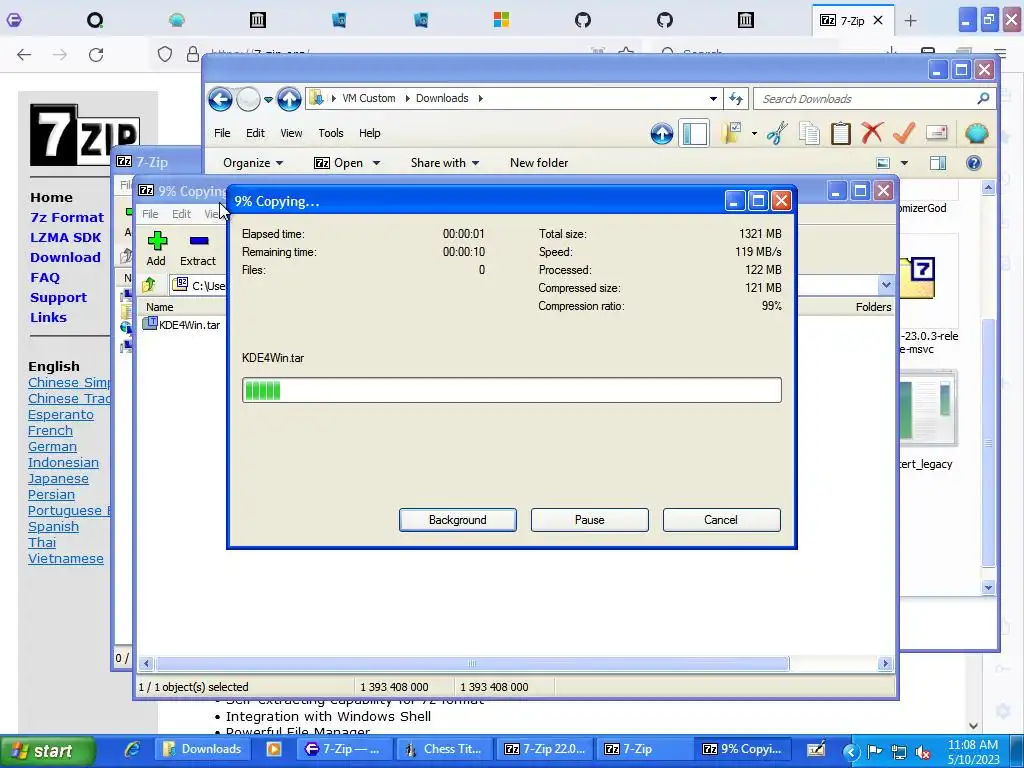Cancel the copying operation

[721, 520]
